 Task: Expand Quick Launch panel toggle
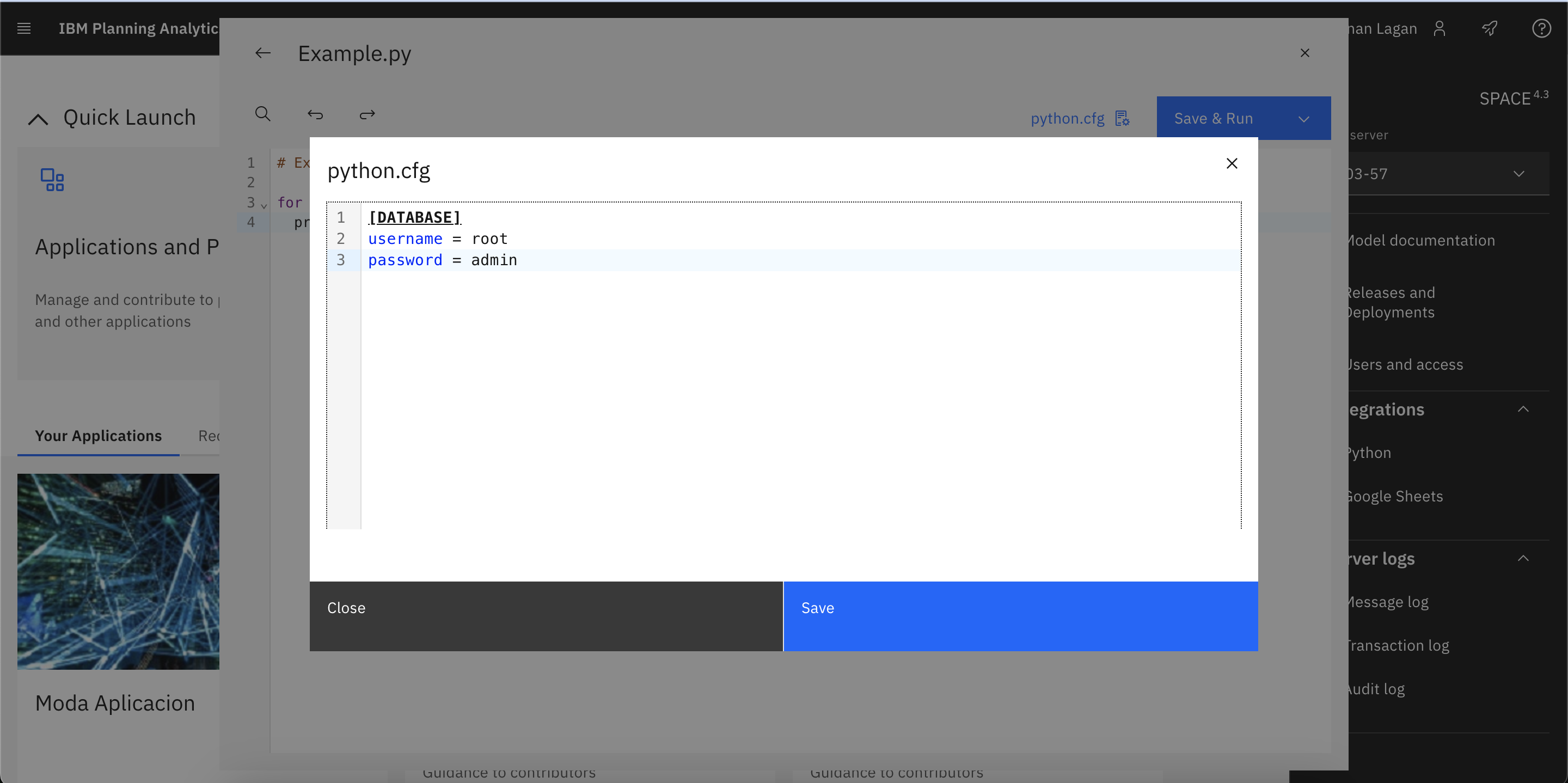(37, 117)
